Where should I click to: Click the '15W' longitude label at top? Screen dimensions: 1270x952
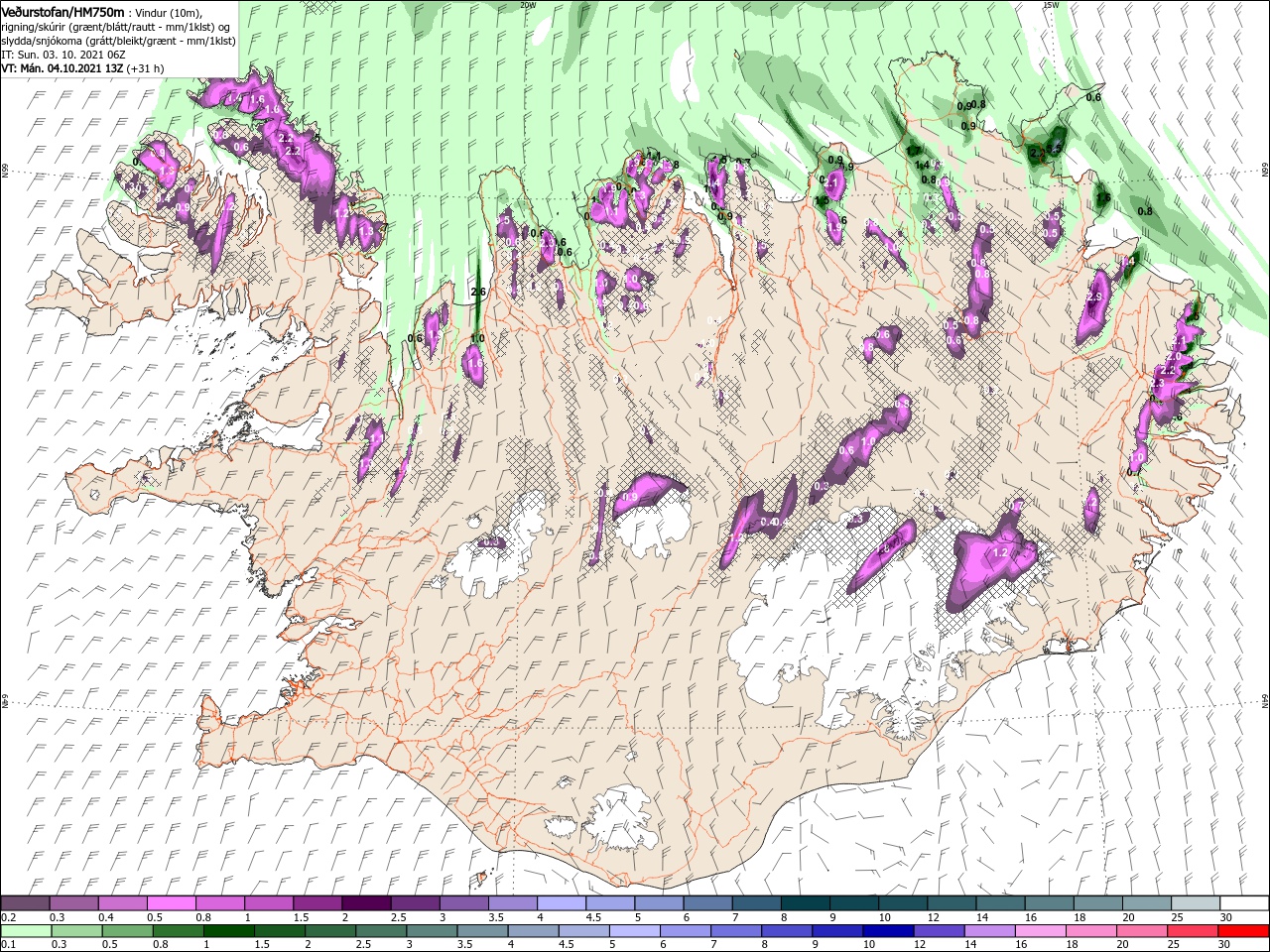1050,4
